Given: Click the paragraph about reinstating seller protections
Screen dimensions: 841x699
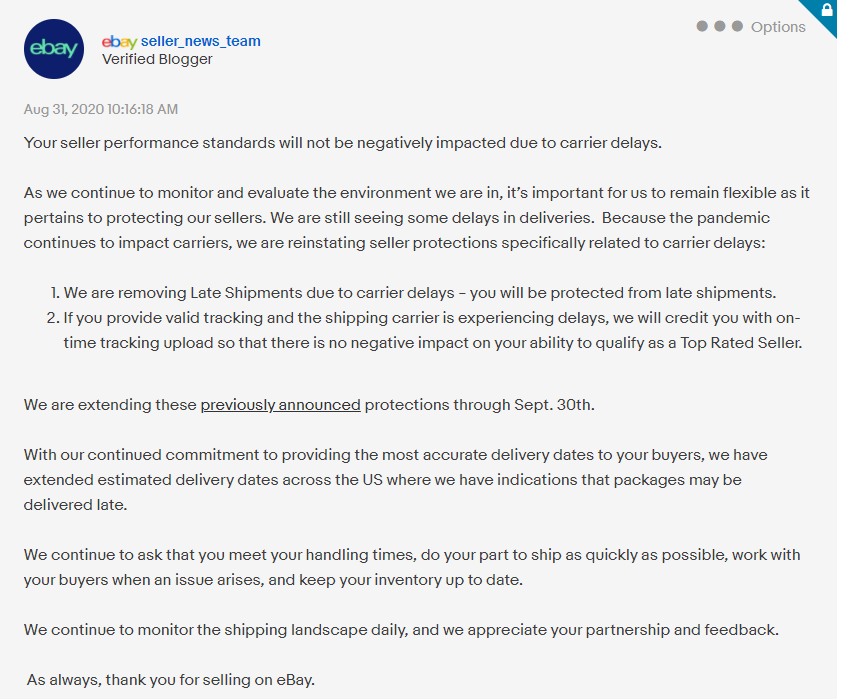Looking at the screenshot, I should (x=417, y=218).
